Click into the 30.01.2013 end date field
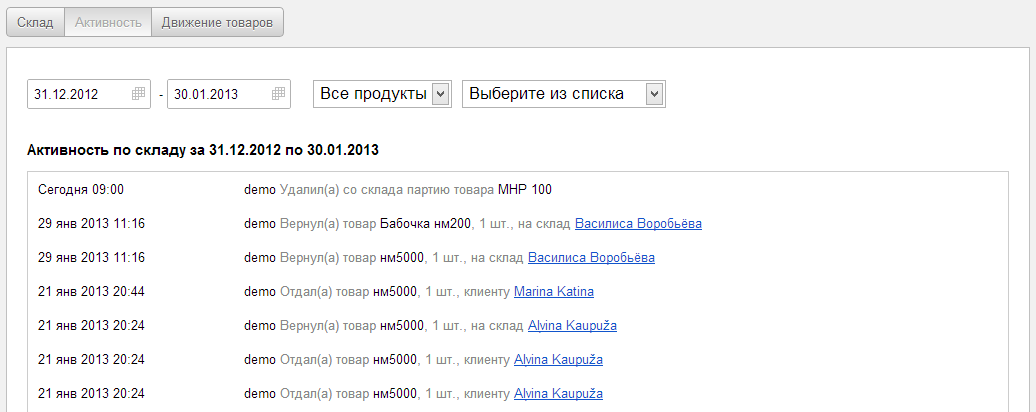The width and height of the screenshot is (1036, 412). click(218, 94)
